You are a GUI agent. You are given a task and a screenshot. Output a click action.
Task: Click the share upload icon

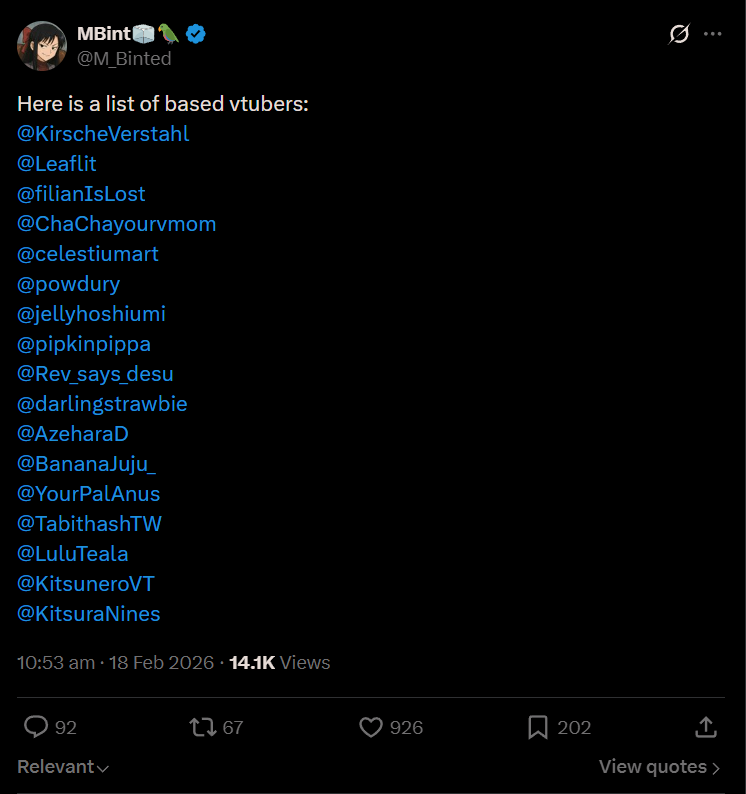[x=705, y=727]
